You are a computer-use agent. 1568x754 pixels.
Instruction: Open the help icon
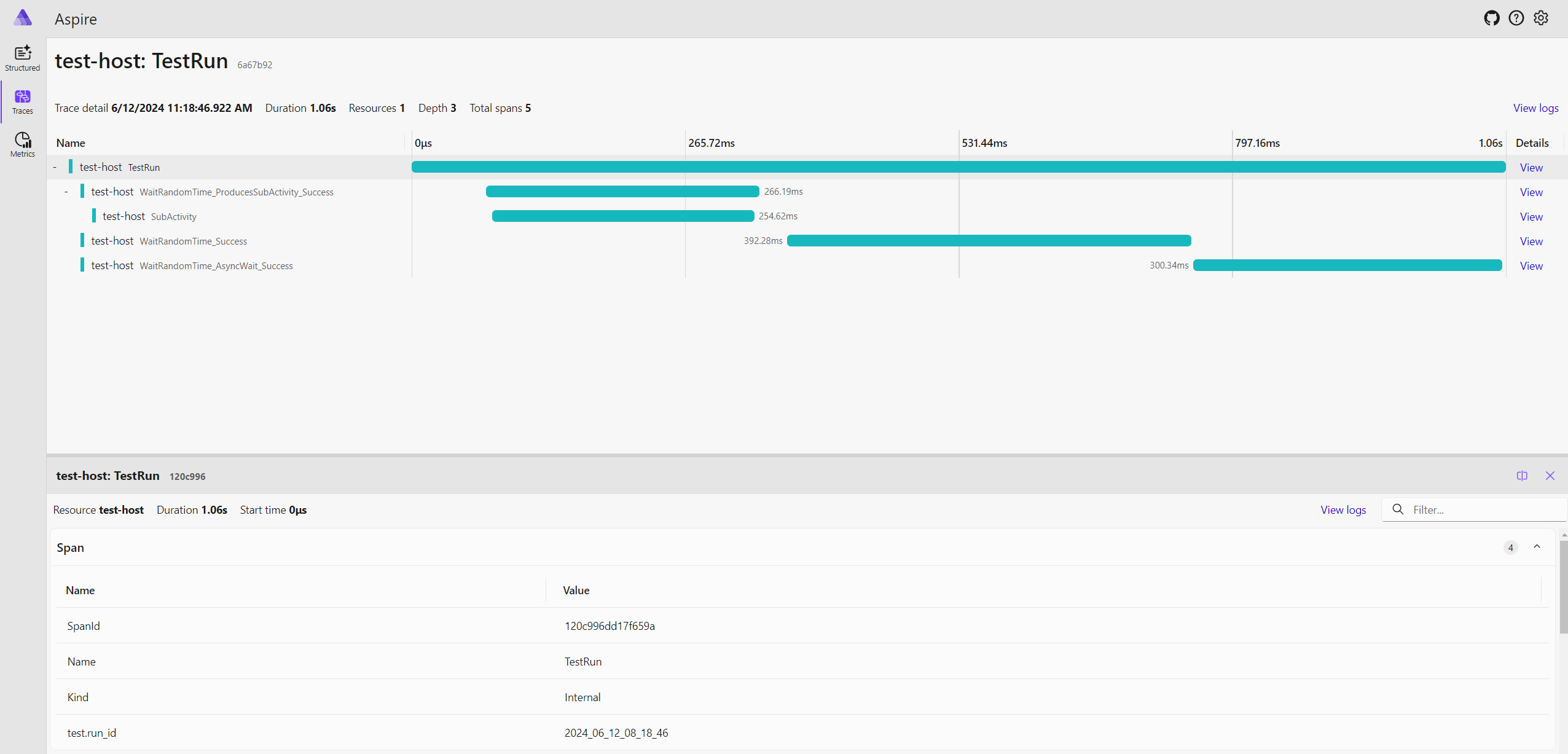1516,18
